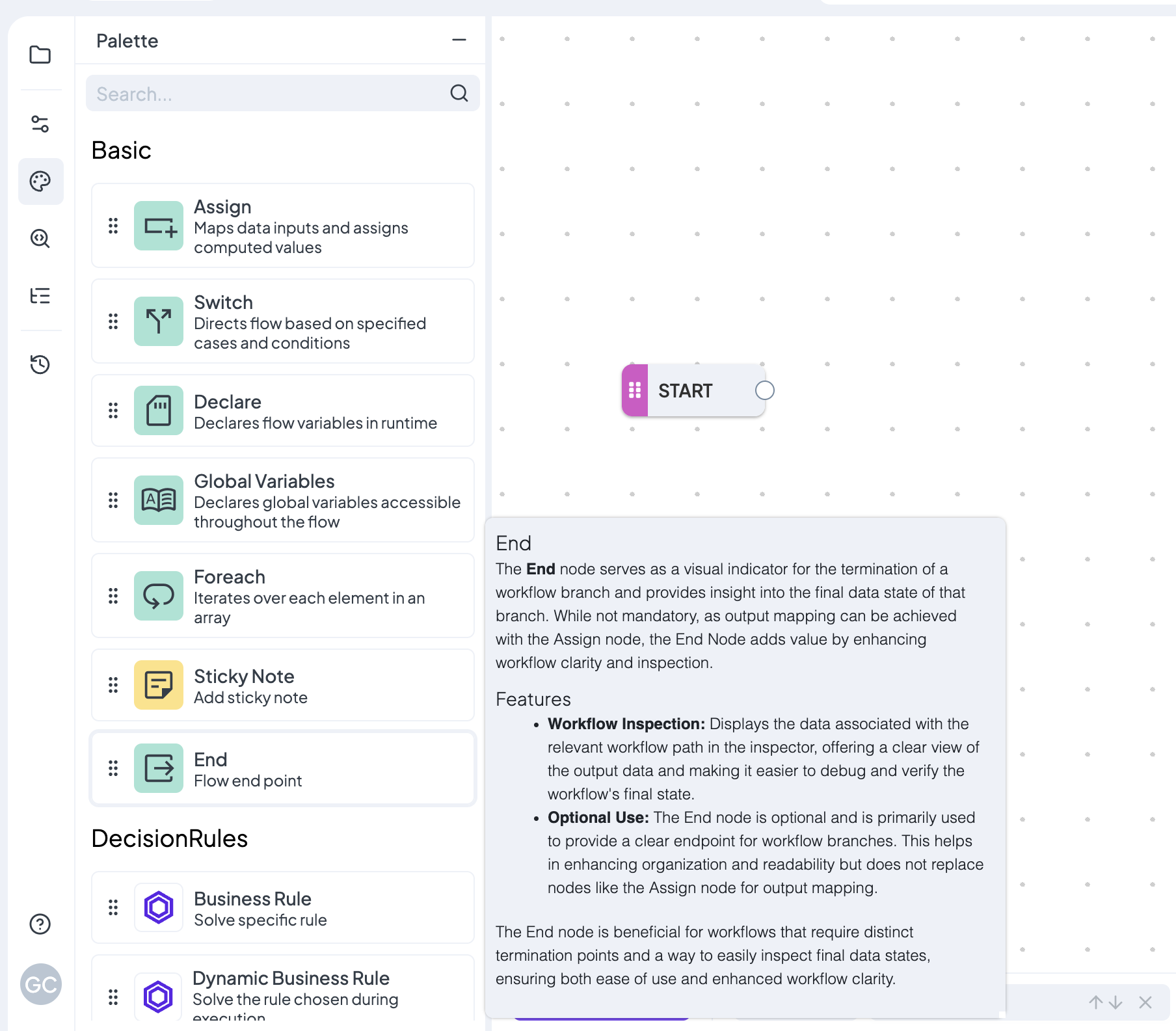1176x1031 pixels.
Task: Click the search magnifier icon in Palette
Action: tap(459, 94)
